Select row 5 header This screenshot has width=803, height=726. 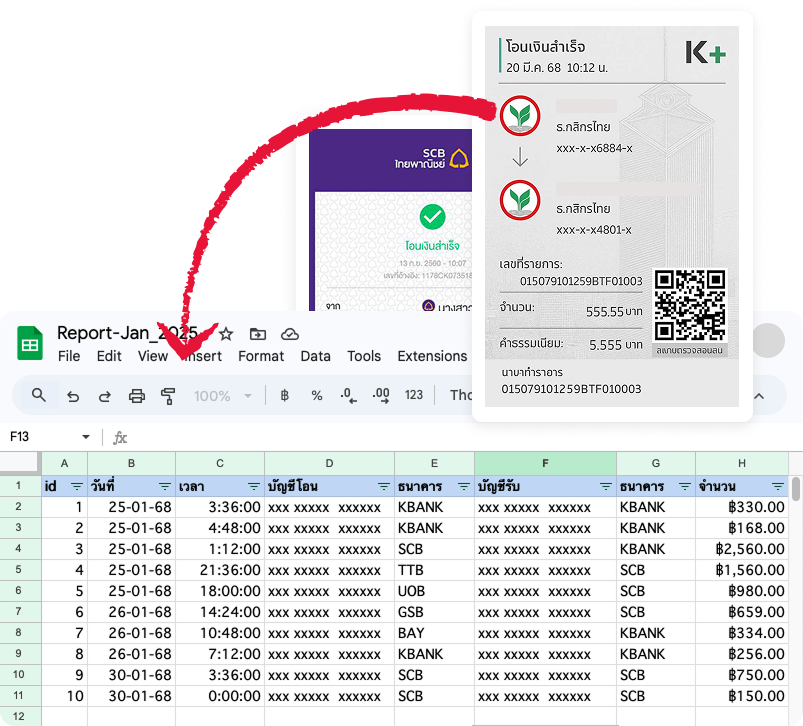coord(18,569)
